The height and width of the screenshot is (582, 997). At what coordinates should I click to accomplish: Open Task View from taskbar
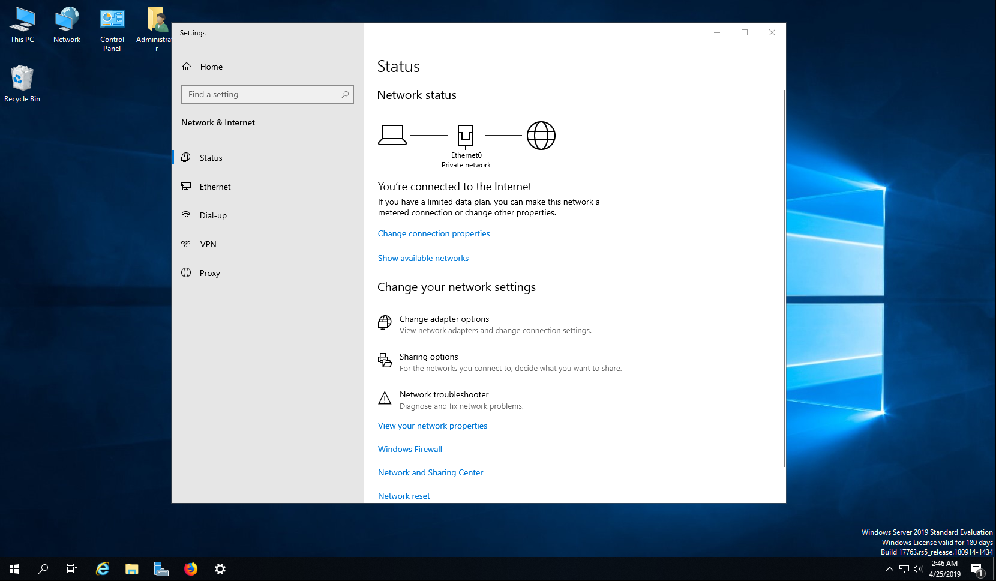(x=71, y=569)
